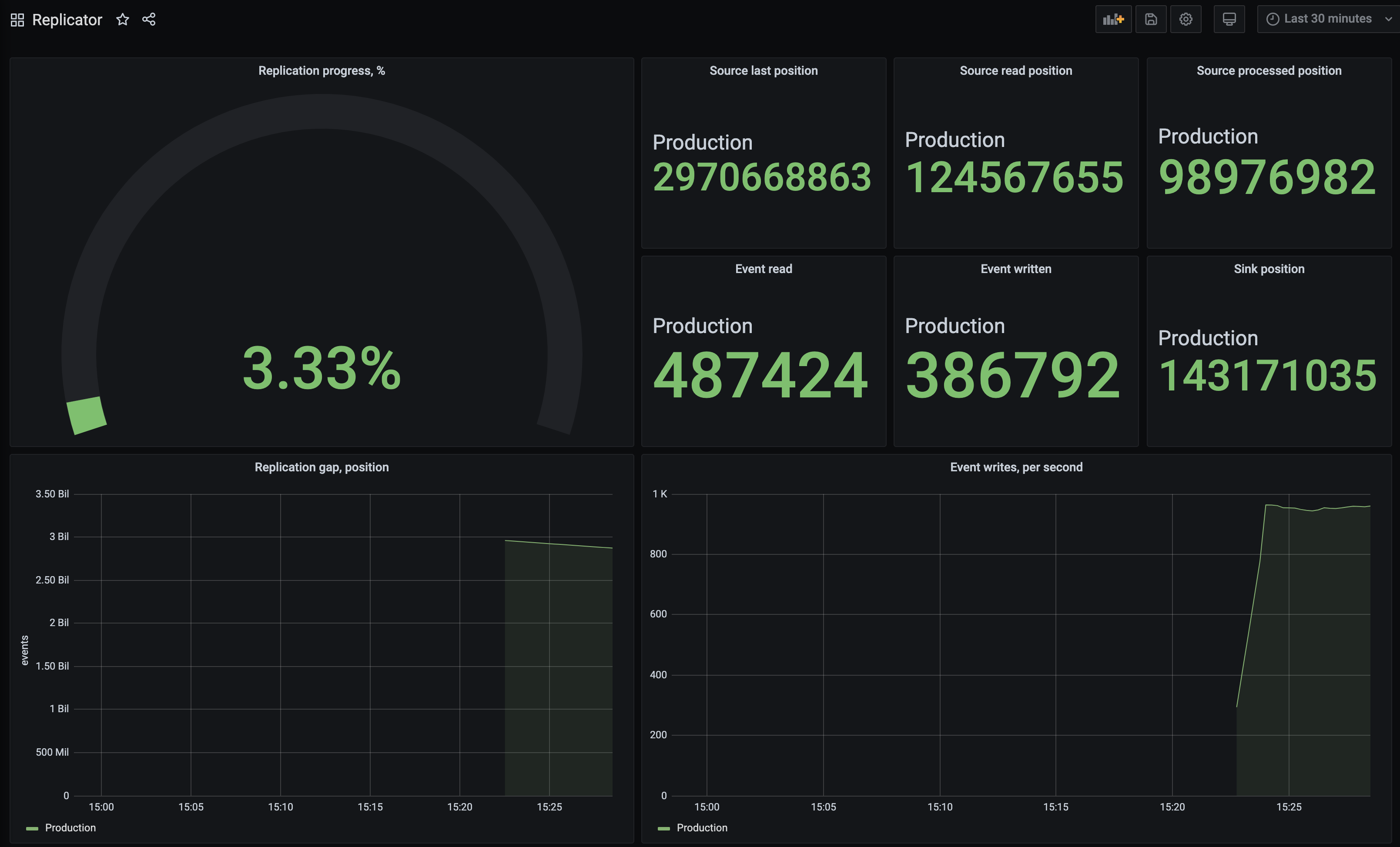Click the 1 K axis label in Event writes
The width and height of the screenshot is (1400, 847).
click(x=660, y=494)
